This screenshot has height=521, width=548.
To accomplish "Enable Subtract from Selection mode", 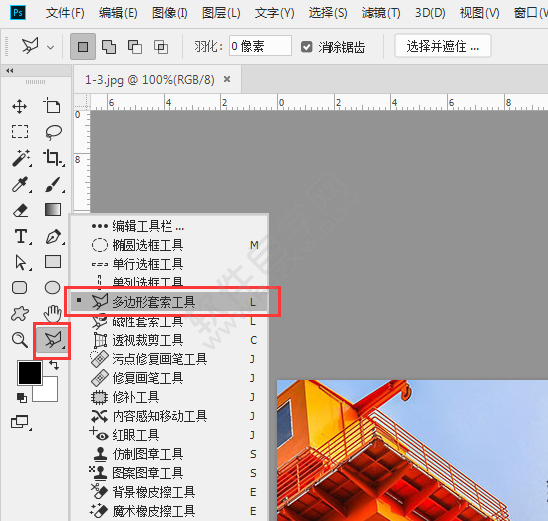I will [x=135, y=46].
